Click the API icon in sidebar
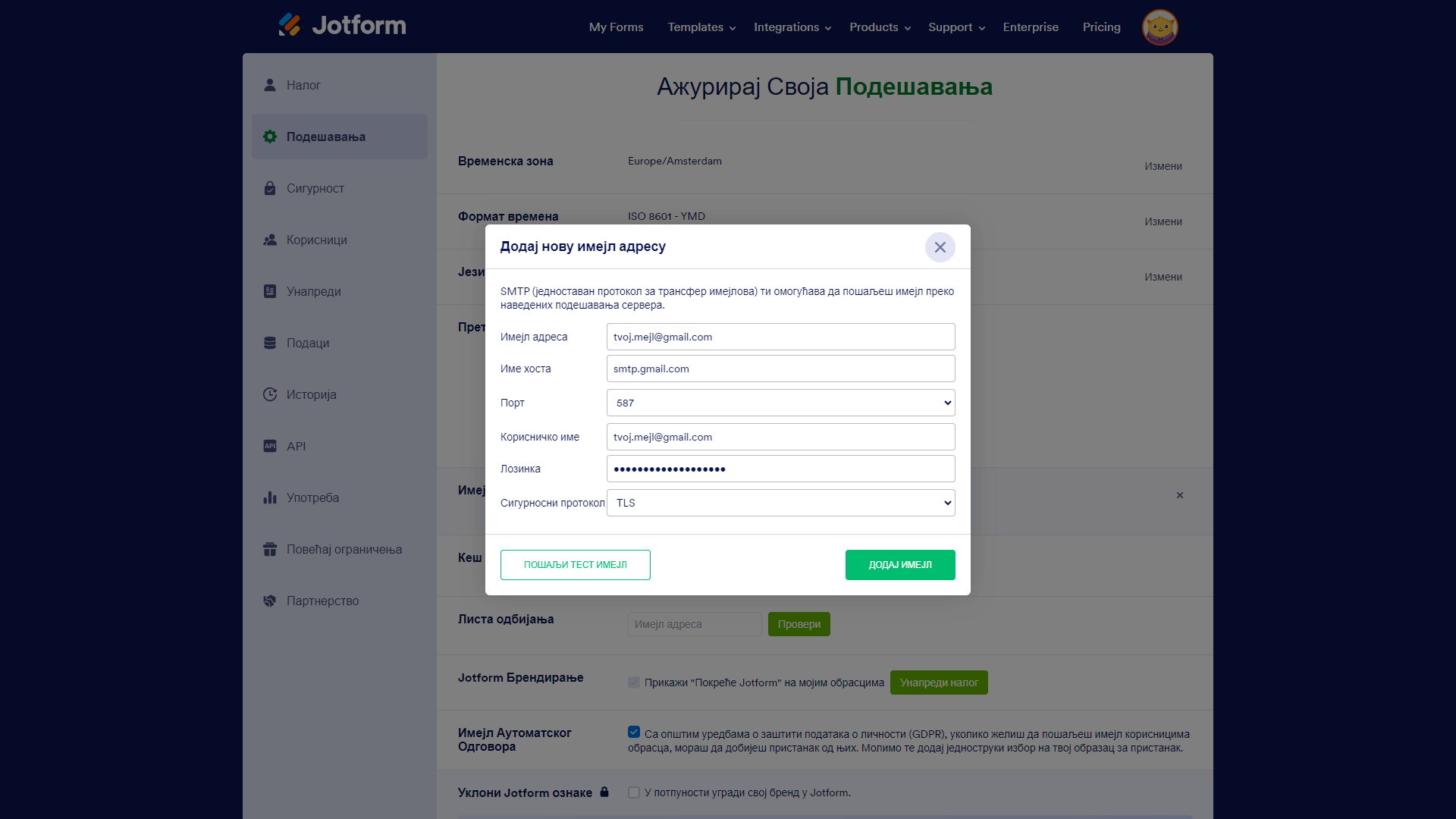The height and width of the screenshot is (819, 1456). 270,446
